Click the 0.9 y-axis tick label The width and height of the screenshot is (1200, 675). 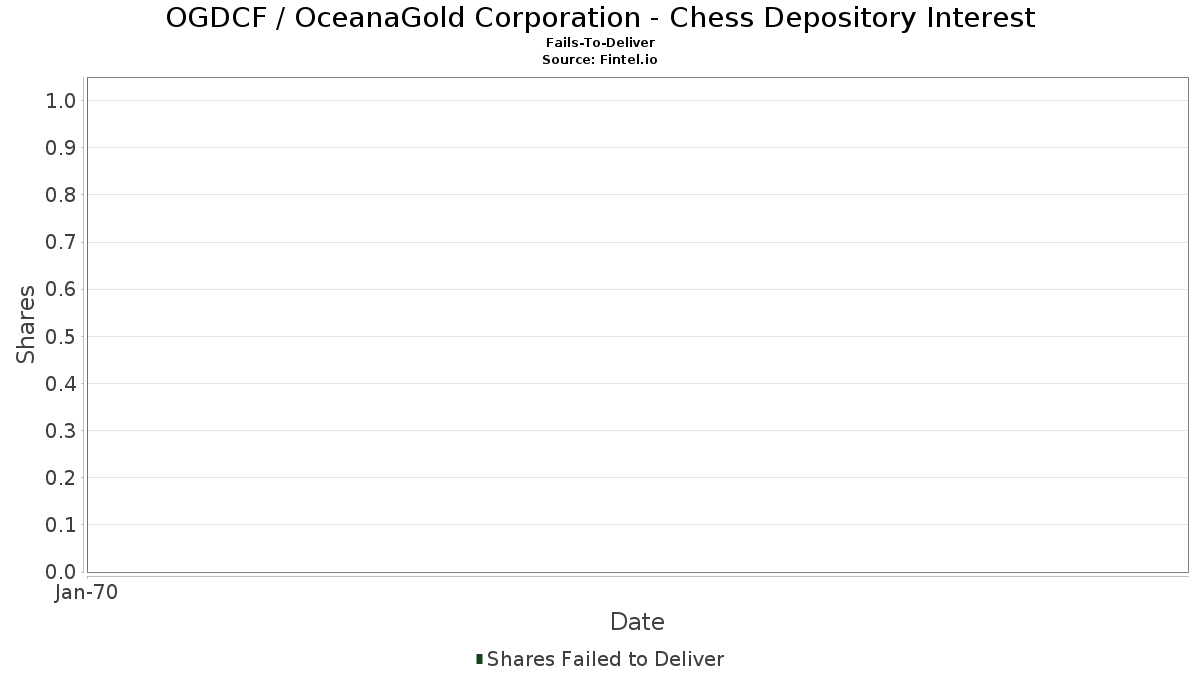(x=61, y=148)
